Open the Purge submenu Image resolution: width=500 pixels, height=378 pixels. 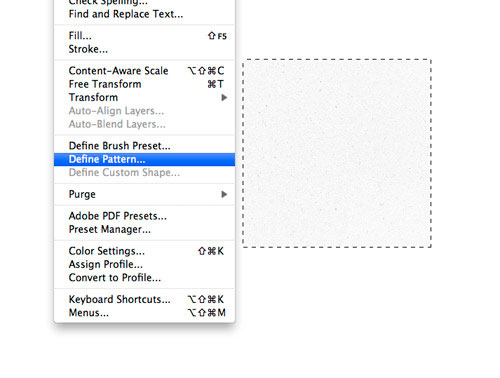point(144,194)
